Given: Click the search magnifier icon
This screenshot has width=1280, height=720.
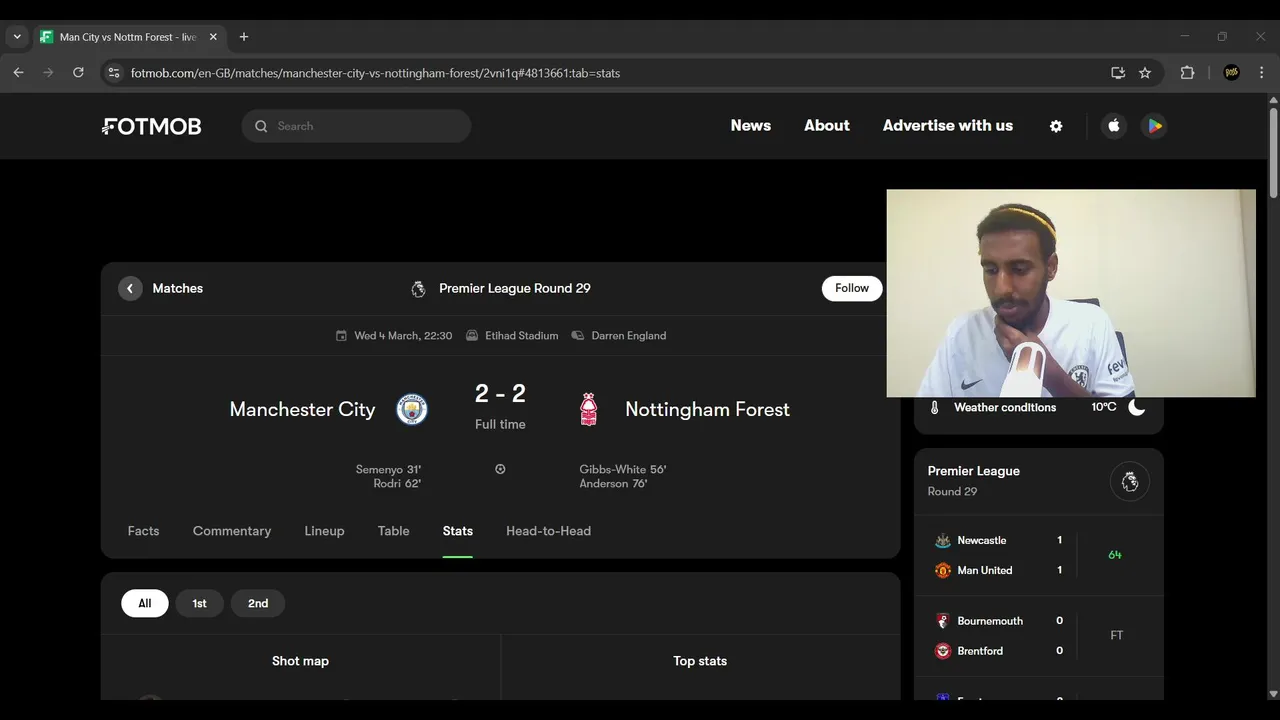Looking at the screenshot, I should click(x=261, y=126).
